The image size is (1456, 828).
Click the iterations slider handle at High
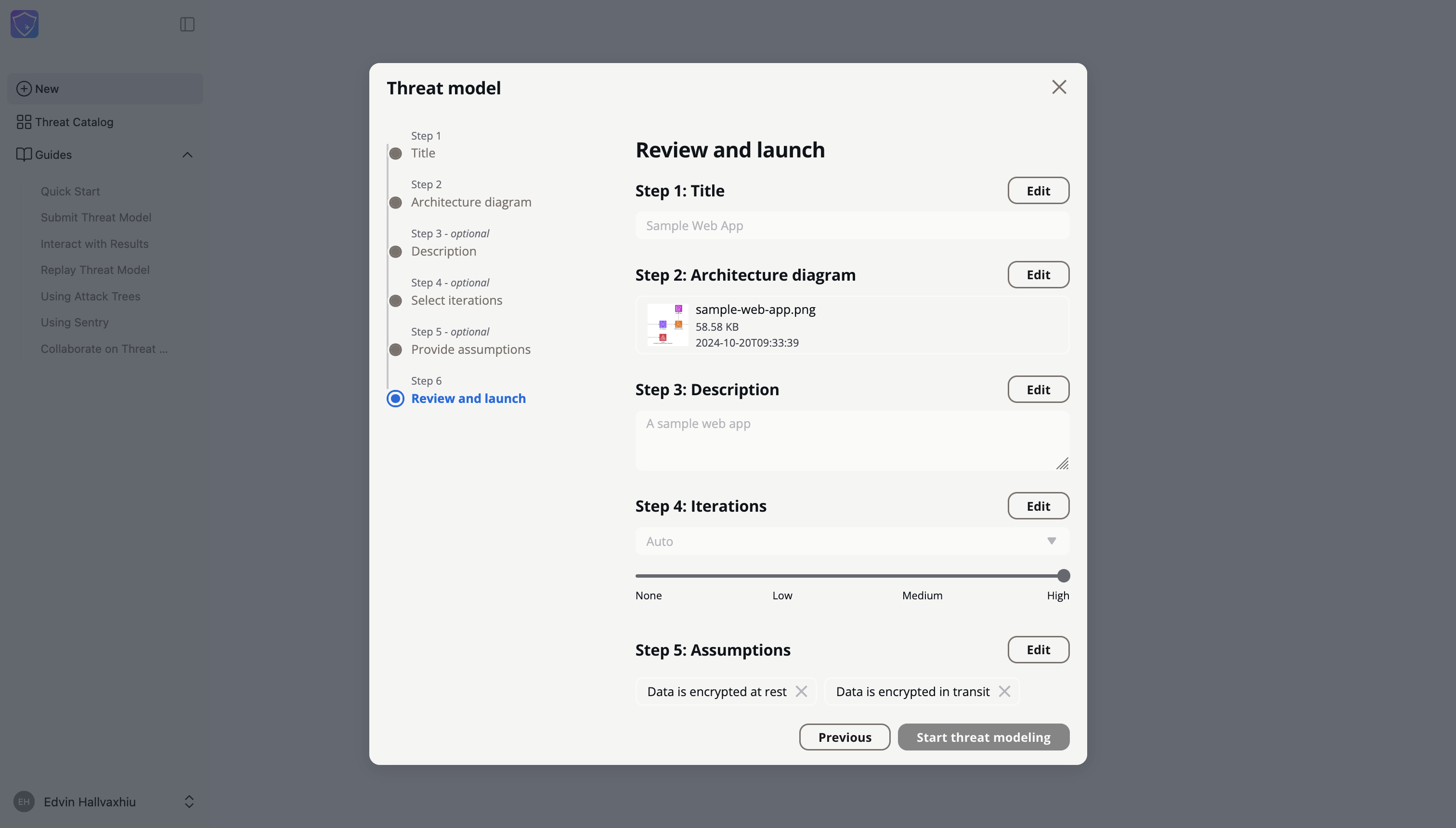tap(1064, 576)
